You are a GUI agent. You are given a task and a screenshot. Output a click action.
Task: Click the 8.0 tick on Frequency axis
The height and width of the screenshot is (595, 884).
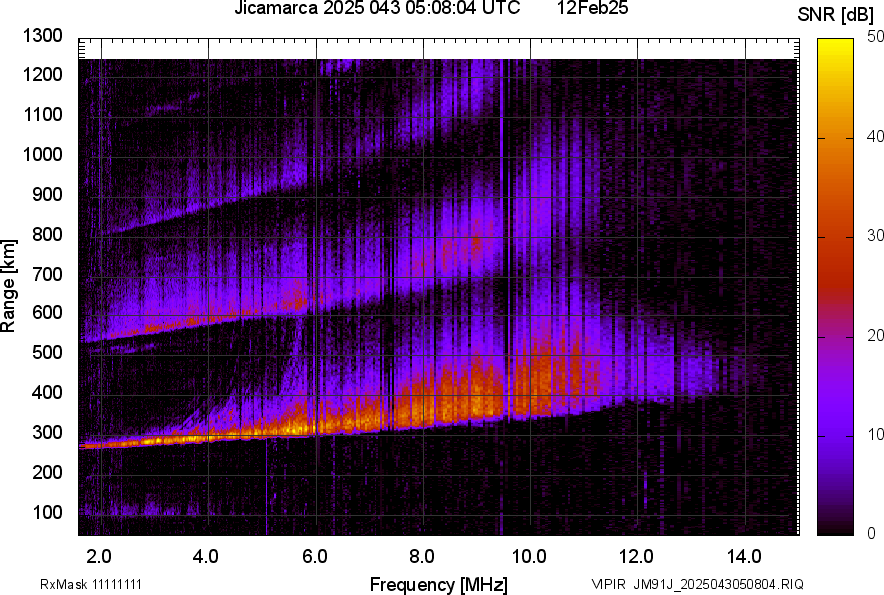click(x=422, y=556)
